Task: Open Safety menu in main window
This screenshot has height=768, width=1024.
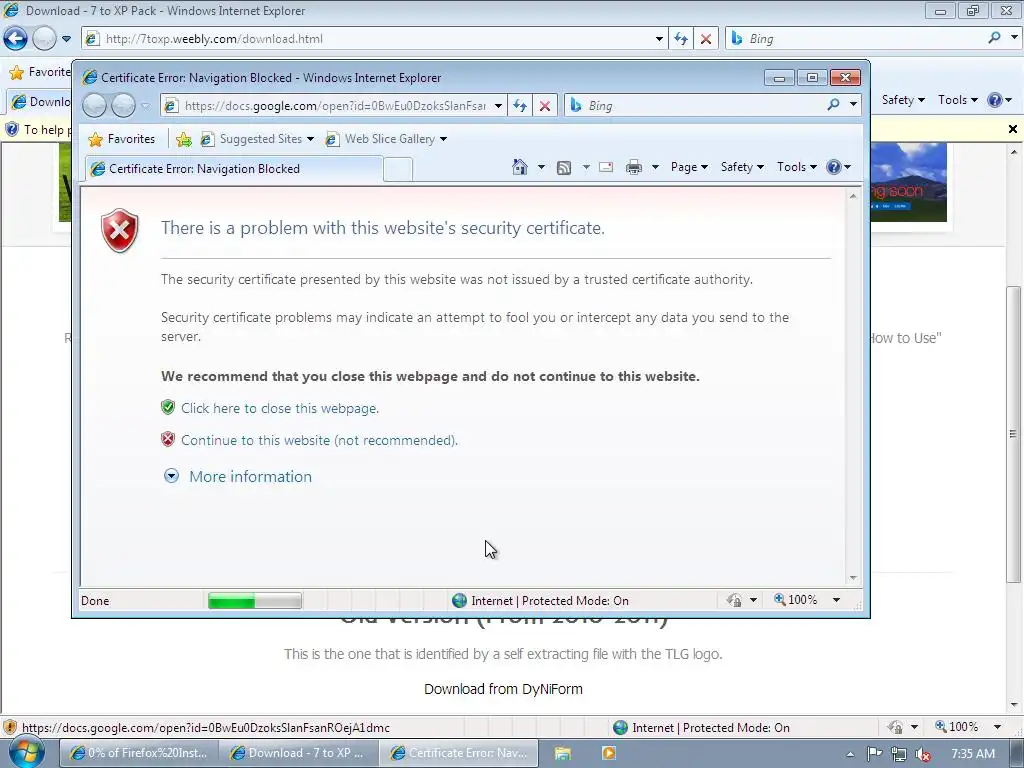Action: pyautogui.click(x=903, y=100)
